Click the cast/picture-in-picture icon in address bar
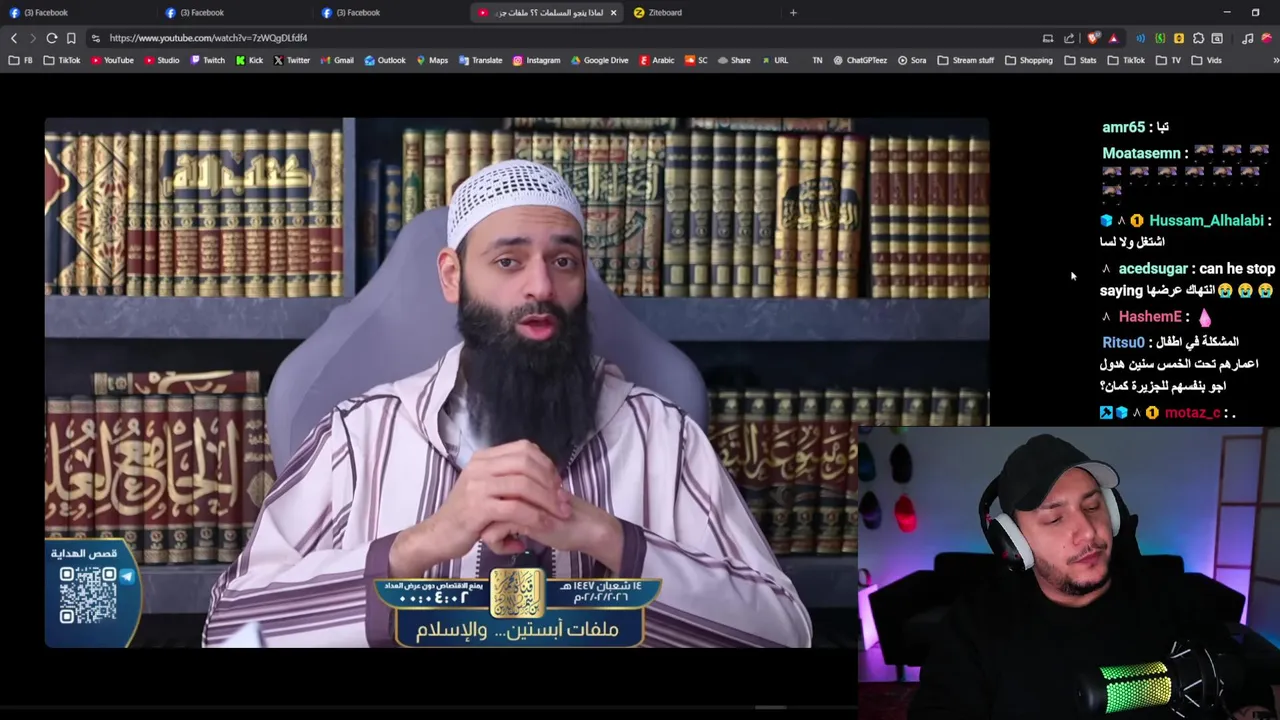 pos(1048,38)
